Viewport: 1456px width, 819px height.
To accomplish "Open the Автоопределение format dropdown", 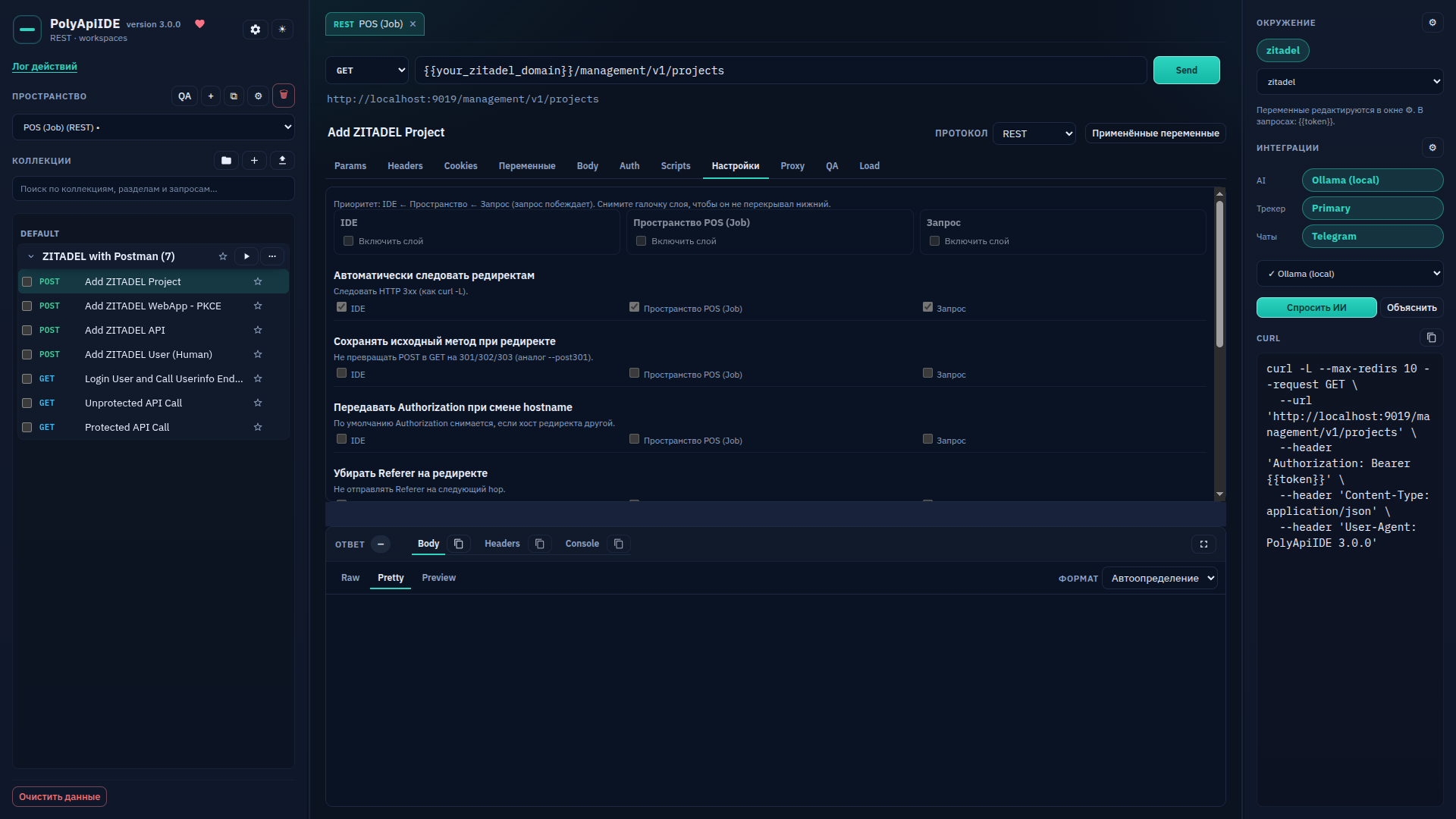I will pyautogui.click(x=1159, y=579).
